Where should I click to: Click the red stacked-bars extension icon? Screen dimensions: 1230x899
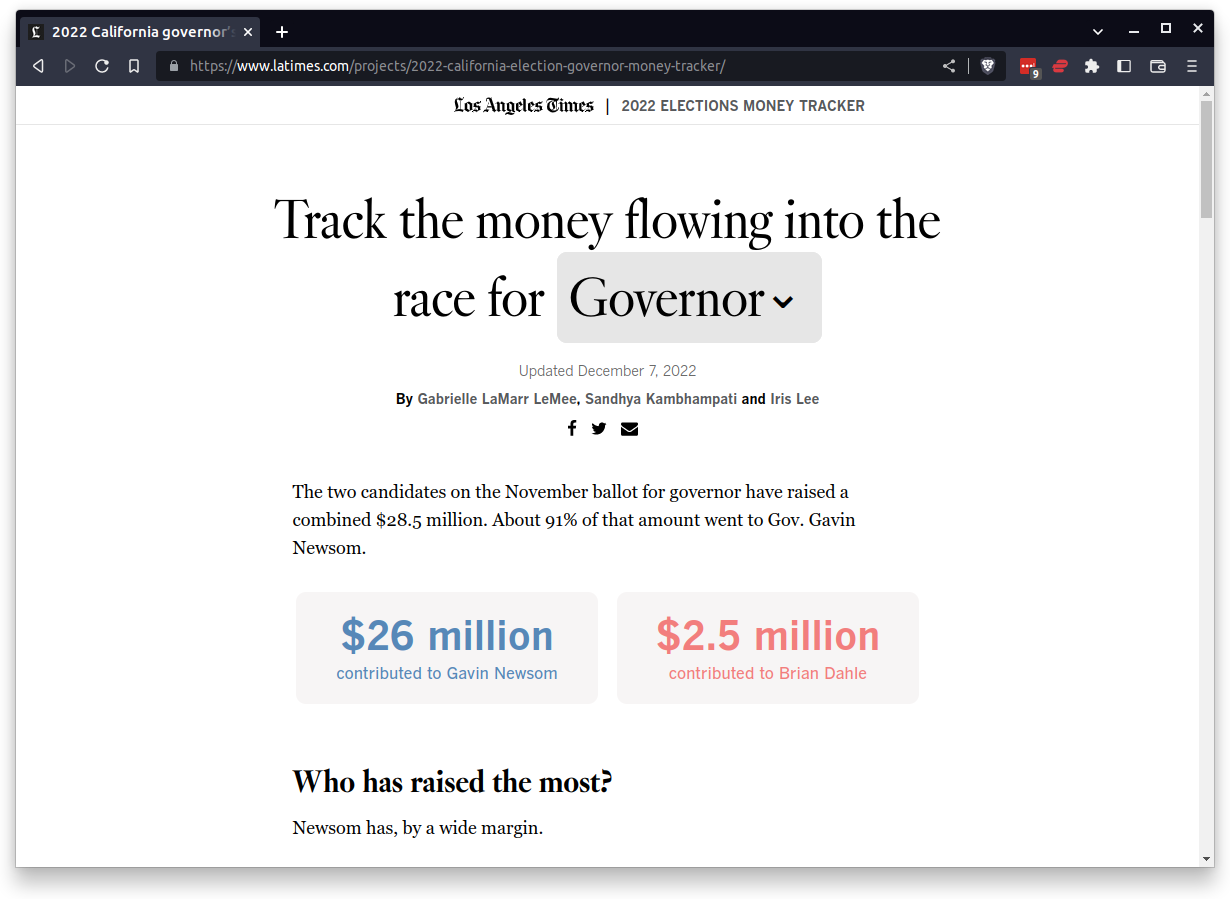click(x=1060, y=66)
